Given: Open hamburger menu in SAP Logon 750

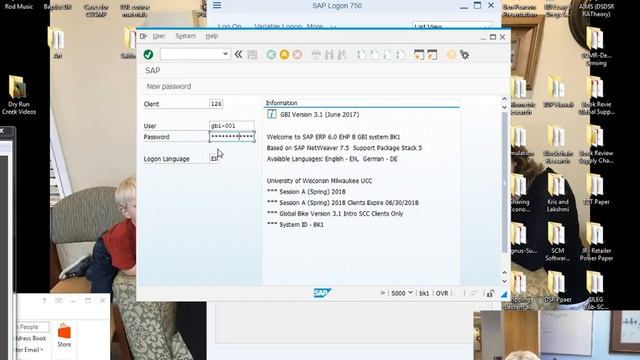Looking at the screenshot, I should pos(217,5).
